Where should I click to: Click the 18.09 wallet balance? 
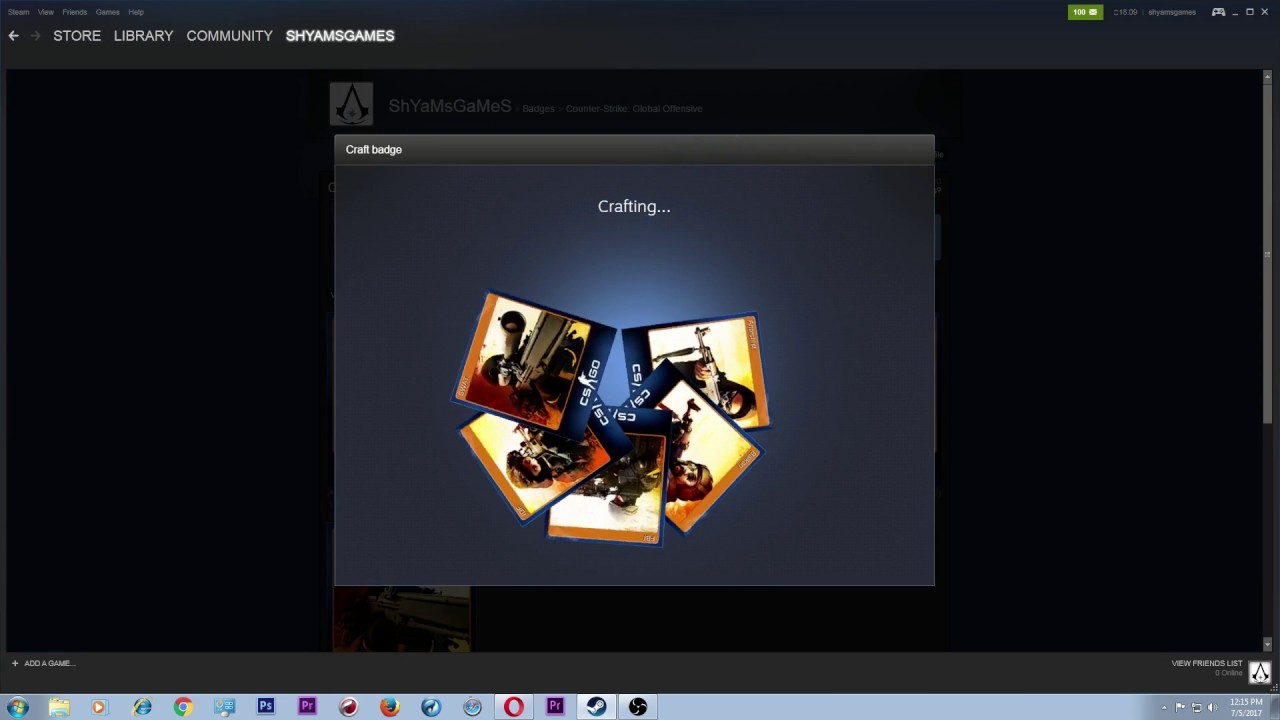click(1125, 12)
